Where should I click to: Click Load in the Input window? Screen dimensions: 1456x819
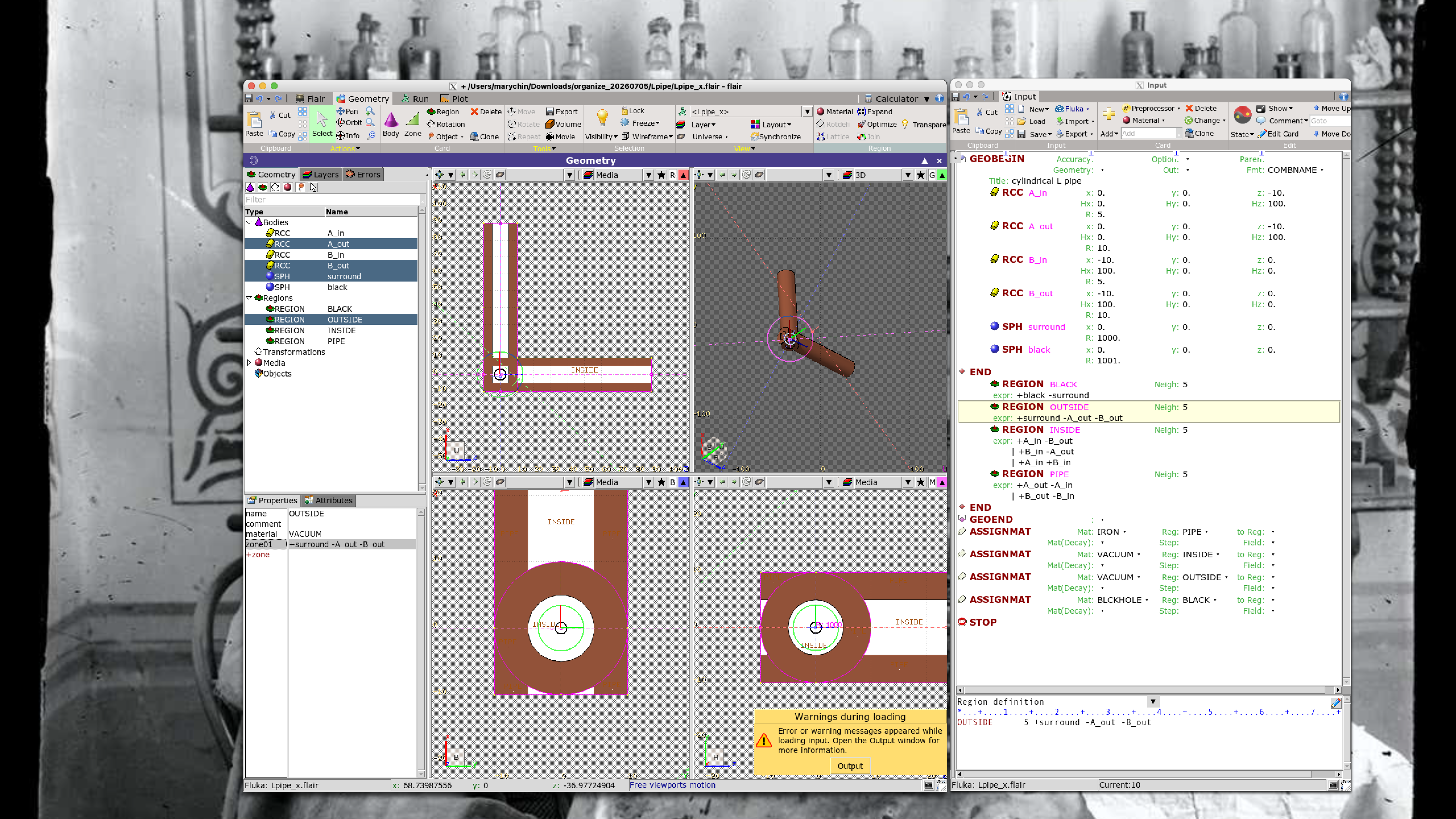coord(1031,121)
